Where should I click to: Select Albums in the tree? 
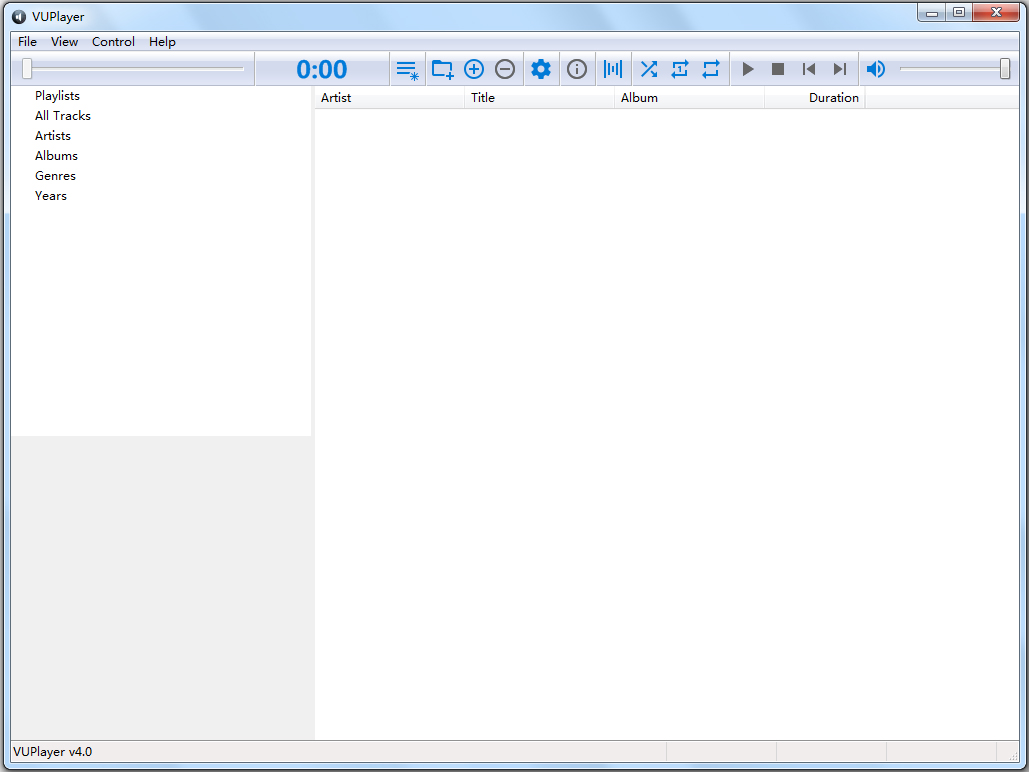(x=56, y=156)
